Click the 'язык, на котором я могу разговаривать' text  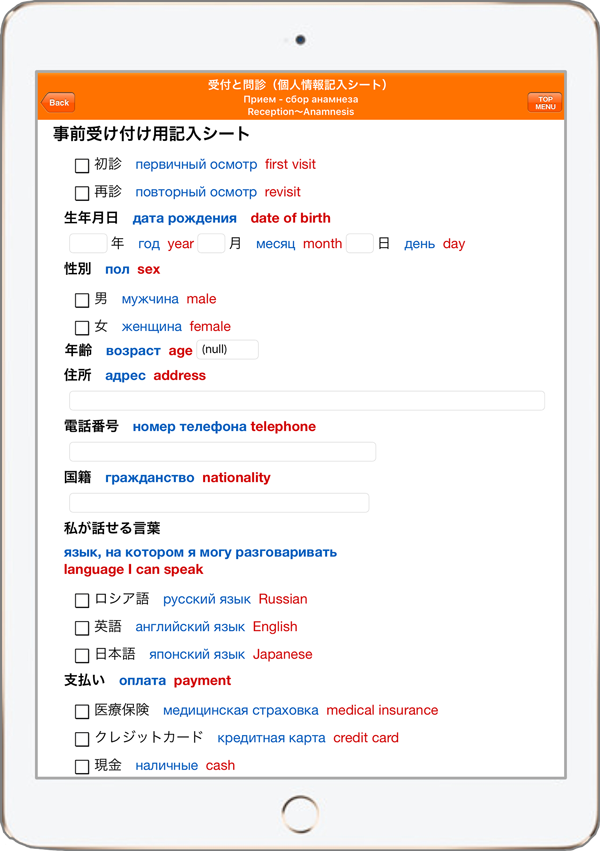tap(200, 552)
